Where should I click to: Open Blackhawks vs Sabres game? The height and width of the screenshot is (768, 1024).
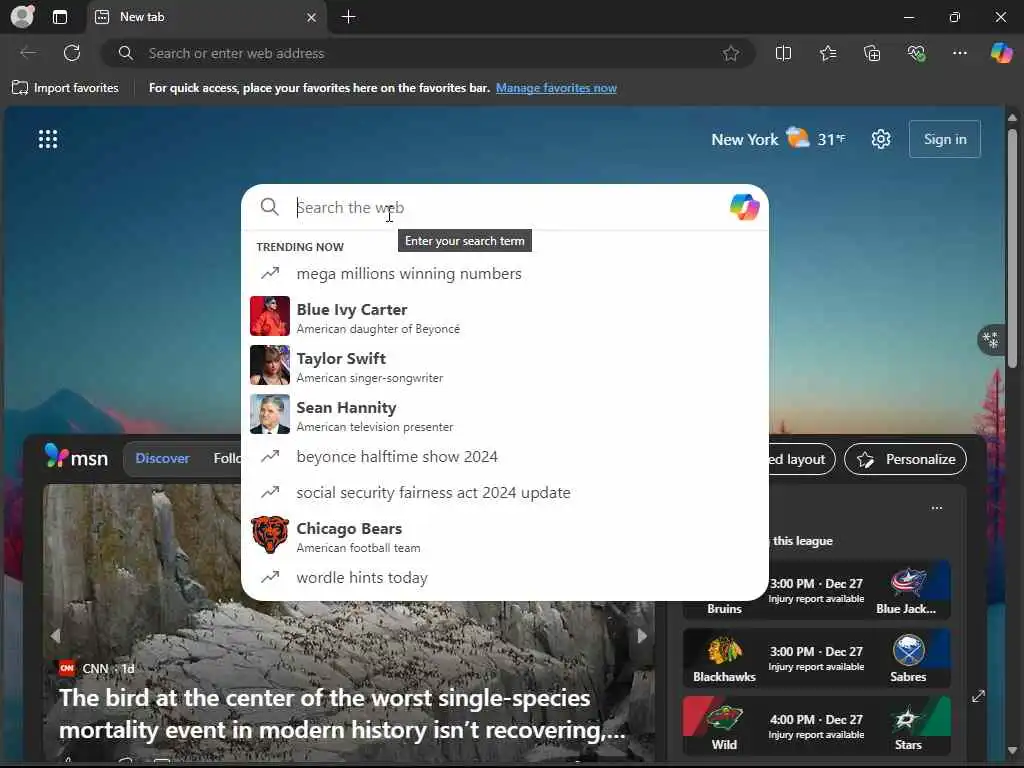(816, 658)
